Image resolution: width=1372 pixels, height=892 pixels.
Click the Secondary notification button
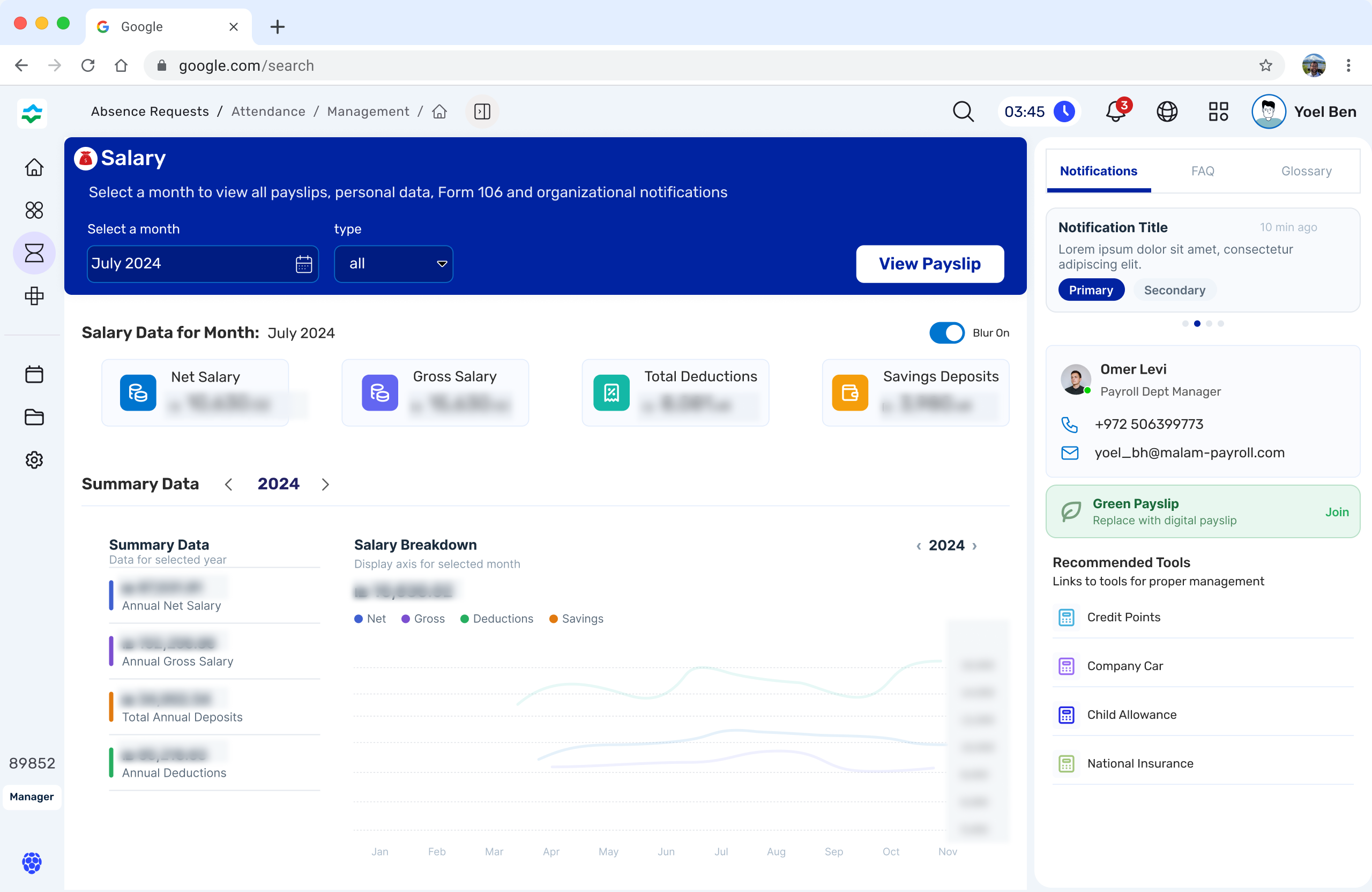tap(1174, 290)
